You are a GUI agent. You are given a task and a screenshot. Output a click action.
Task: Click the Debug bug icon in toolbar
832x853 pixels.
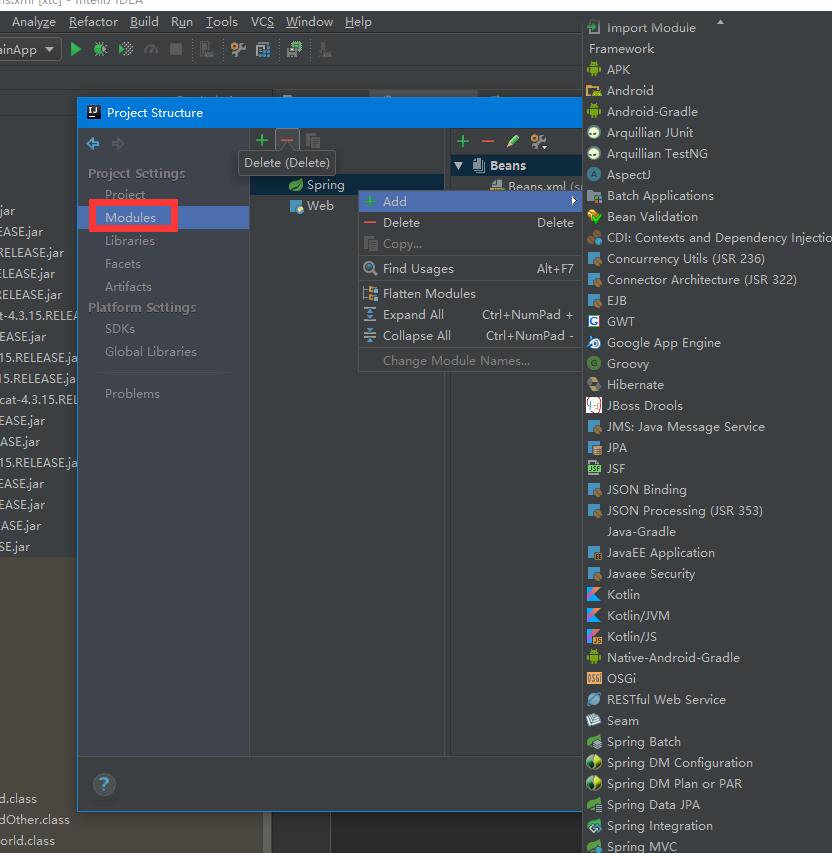pyautogui.click(x=100, y=50)
